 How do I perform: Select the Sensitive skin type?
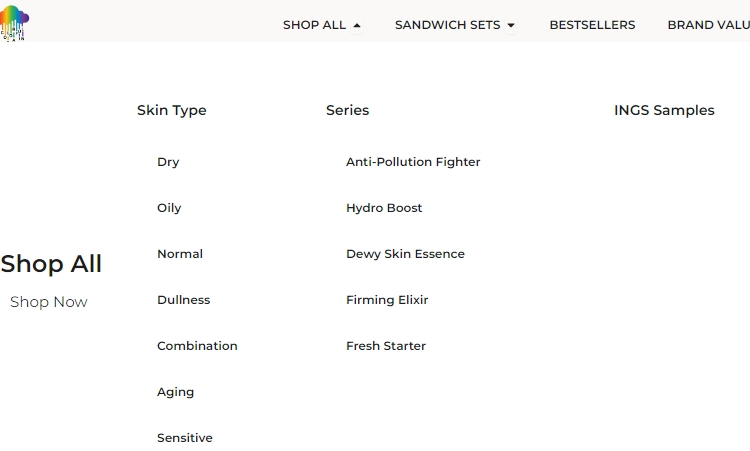[185, 438]
